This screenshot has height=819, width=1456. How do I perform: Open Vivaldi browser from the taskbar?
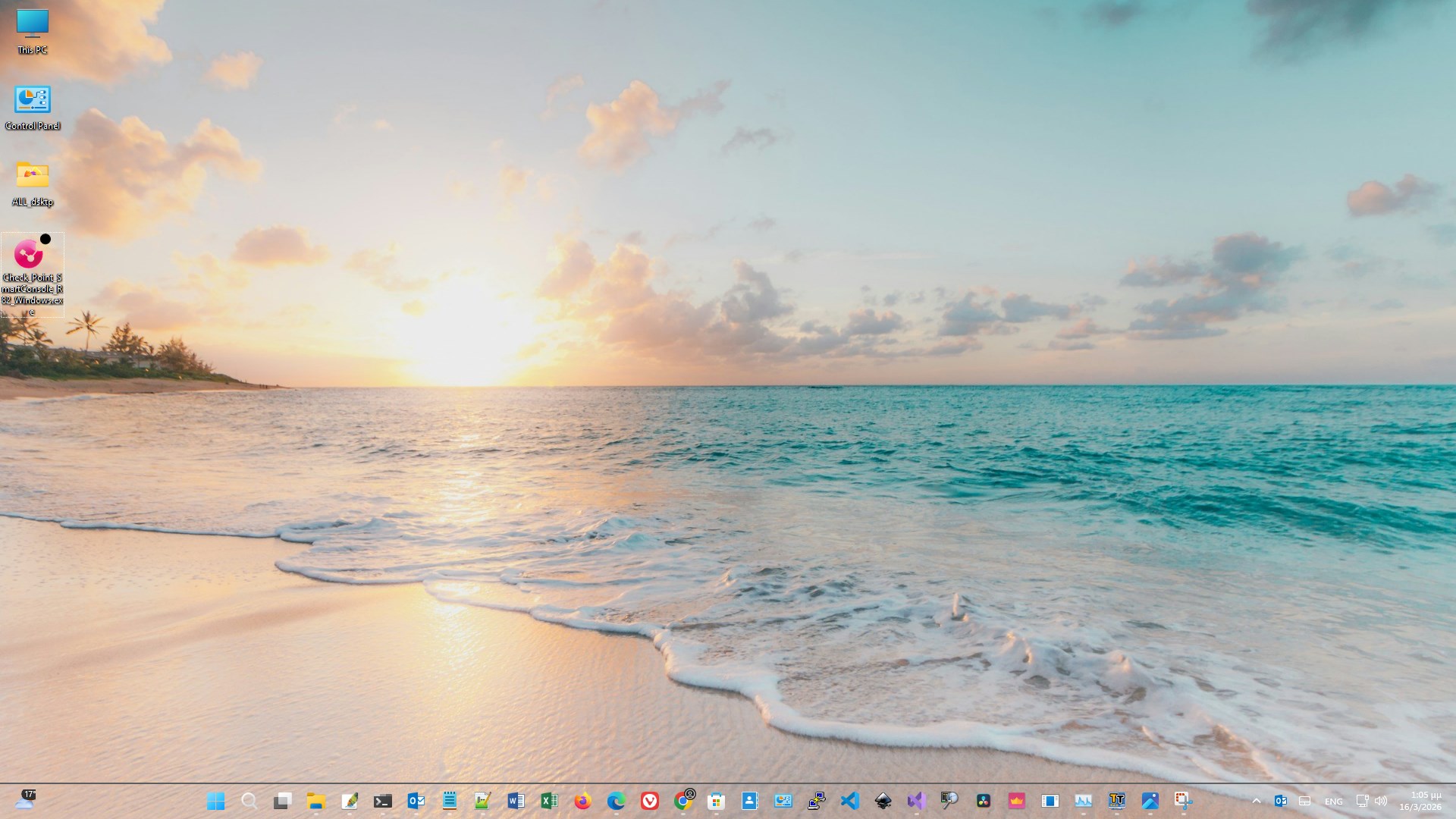649,800
